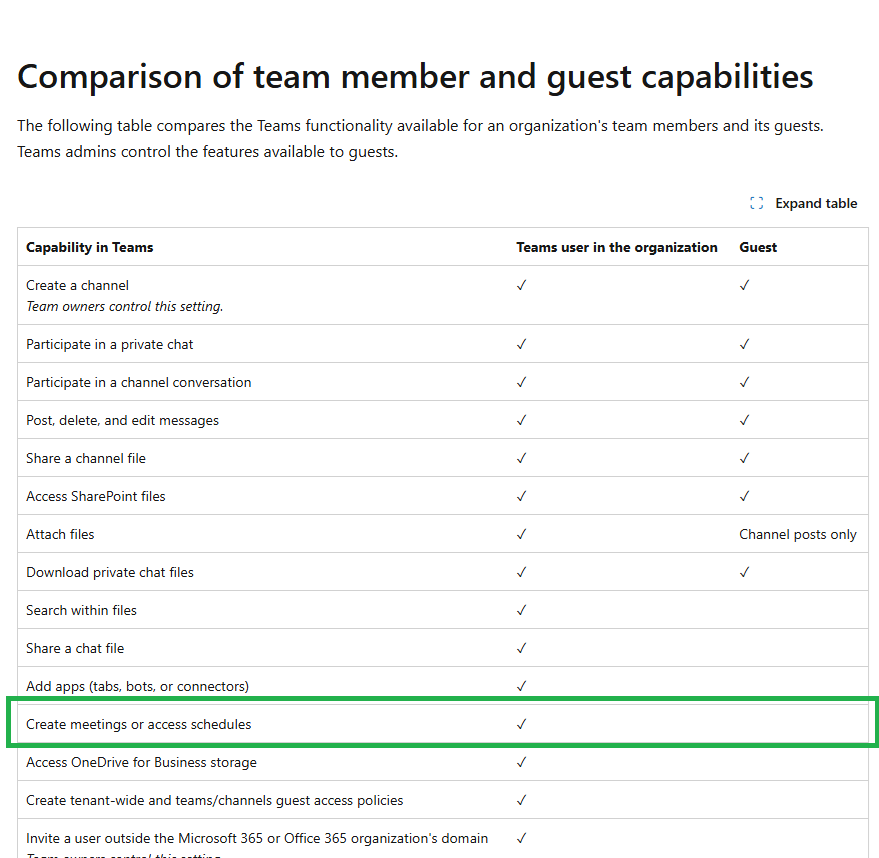Screen dimensions: 879x858
Task: Select the checkmark under Guest for Create a channel
Action: coord(744,285)
